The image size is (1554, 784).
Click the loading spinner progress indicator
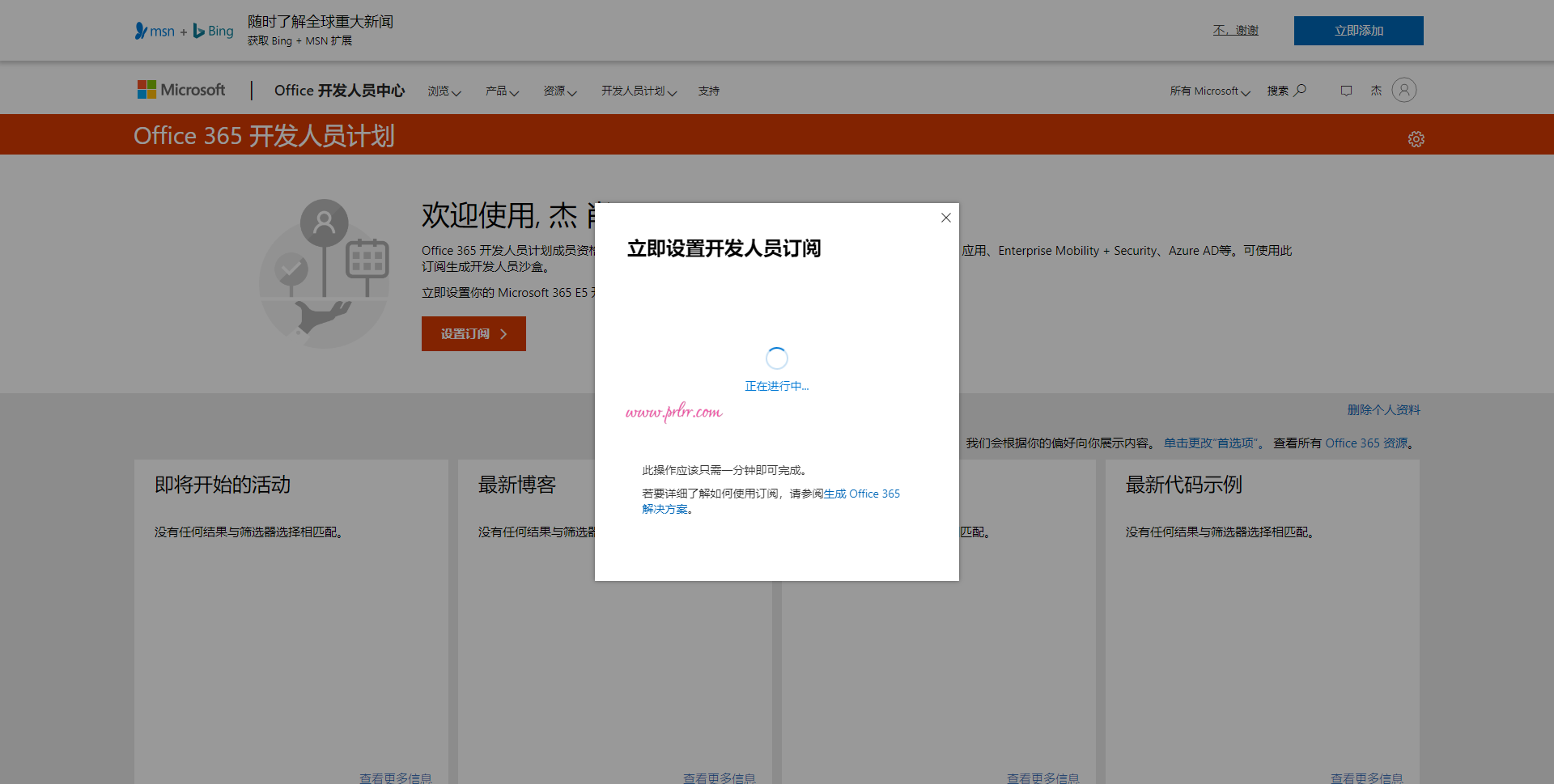click(776, 358)
